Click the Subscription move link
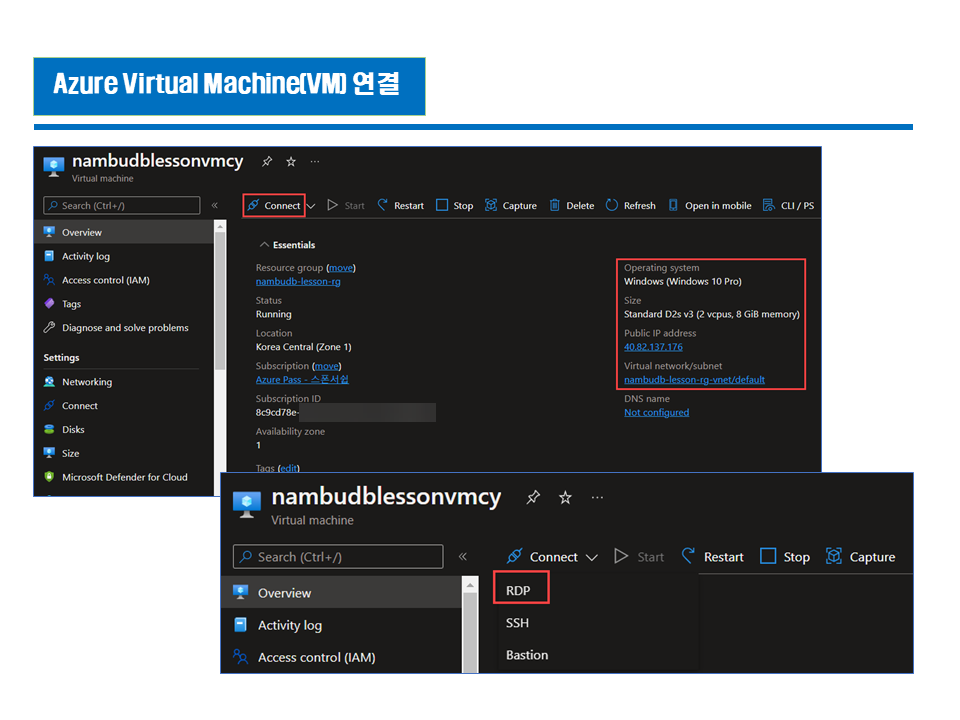Viewport: 960px width, 720px height. [x=326, y=366]
